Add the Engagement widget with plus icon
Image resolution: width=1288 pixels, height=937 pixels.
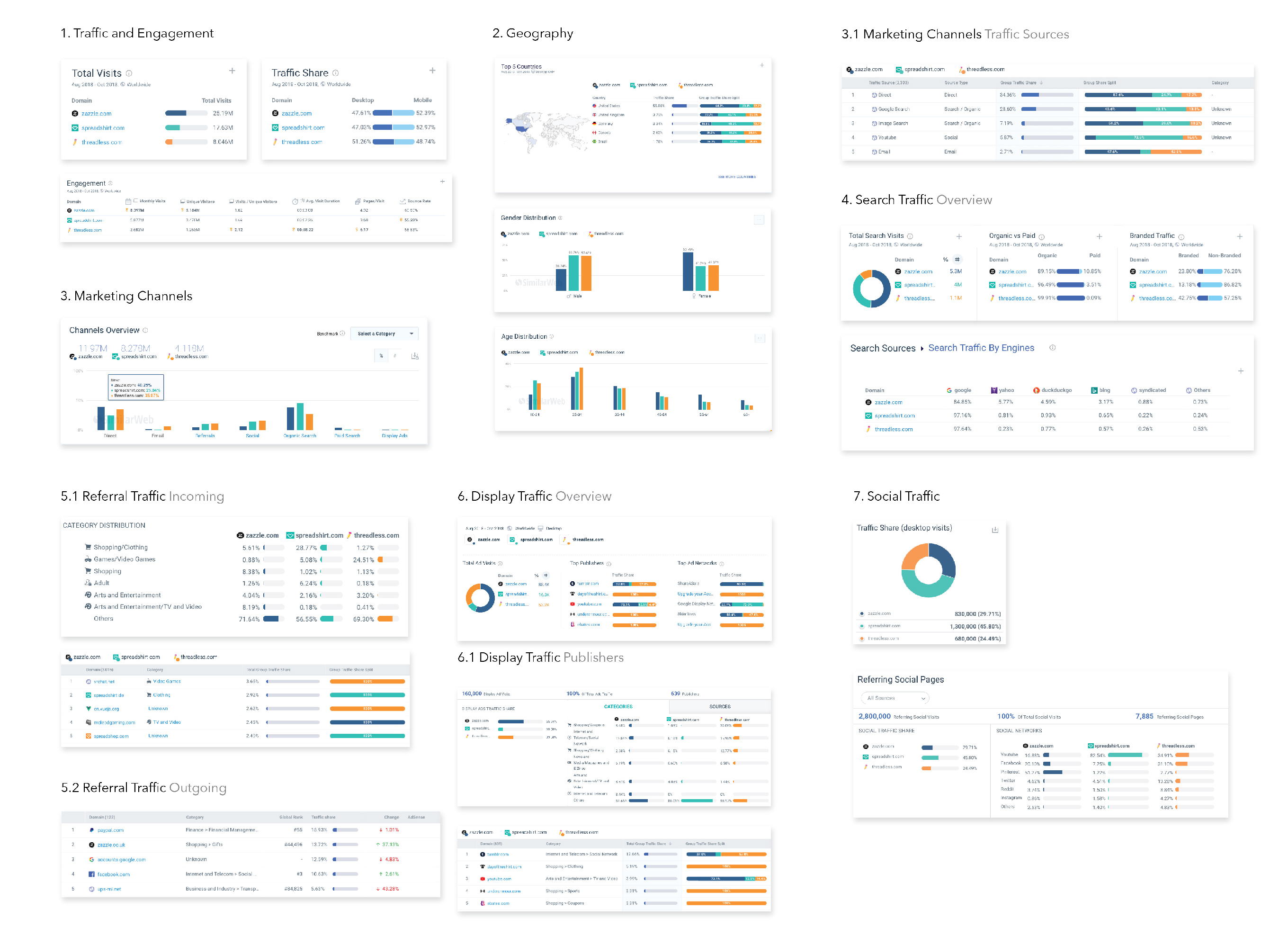tap(442, 182)
